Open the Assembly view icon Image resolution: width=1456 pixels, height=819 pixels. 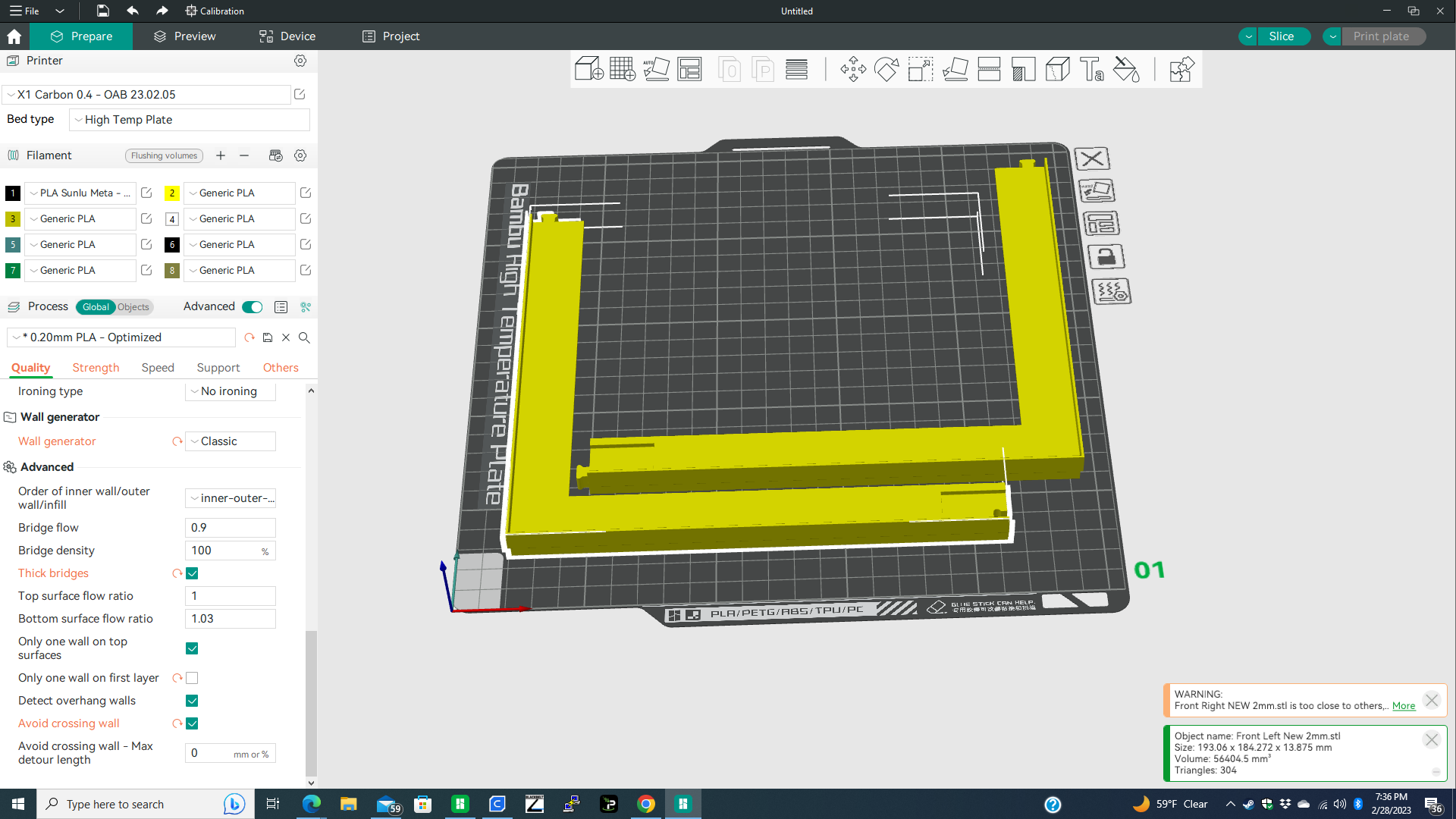(x=1181, y=69)
